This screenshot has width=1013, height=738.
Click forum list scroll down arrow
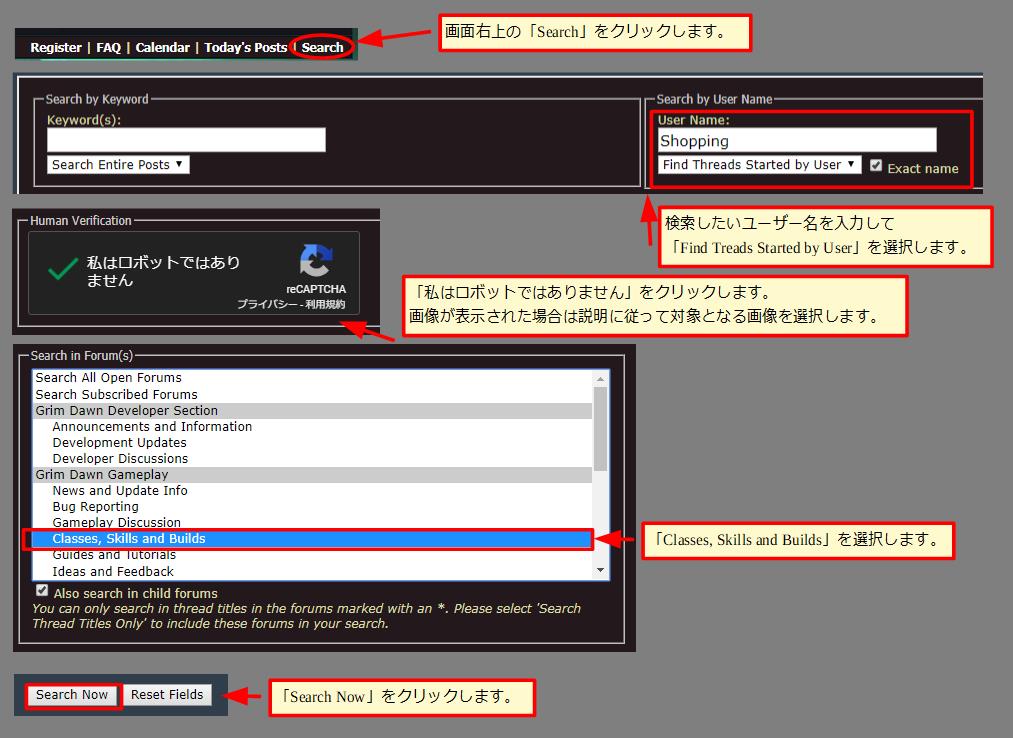click(601, 570)
